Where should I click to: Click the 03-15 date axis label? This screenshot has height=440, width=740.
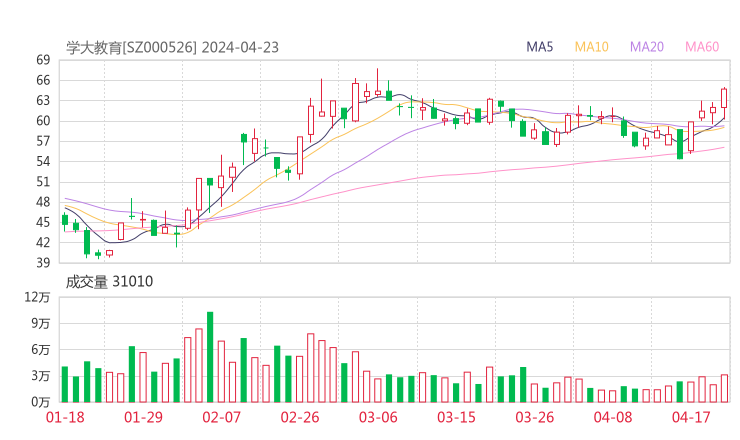tap(456, 417)
